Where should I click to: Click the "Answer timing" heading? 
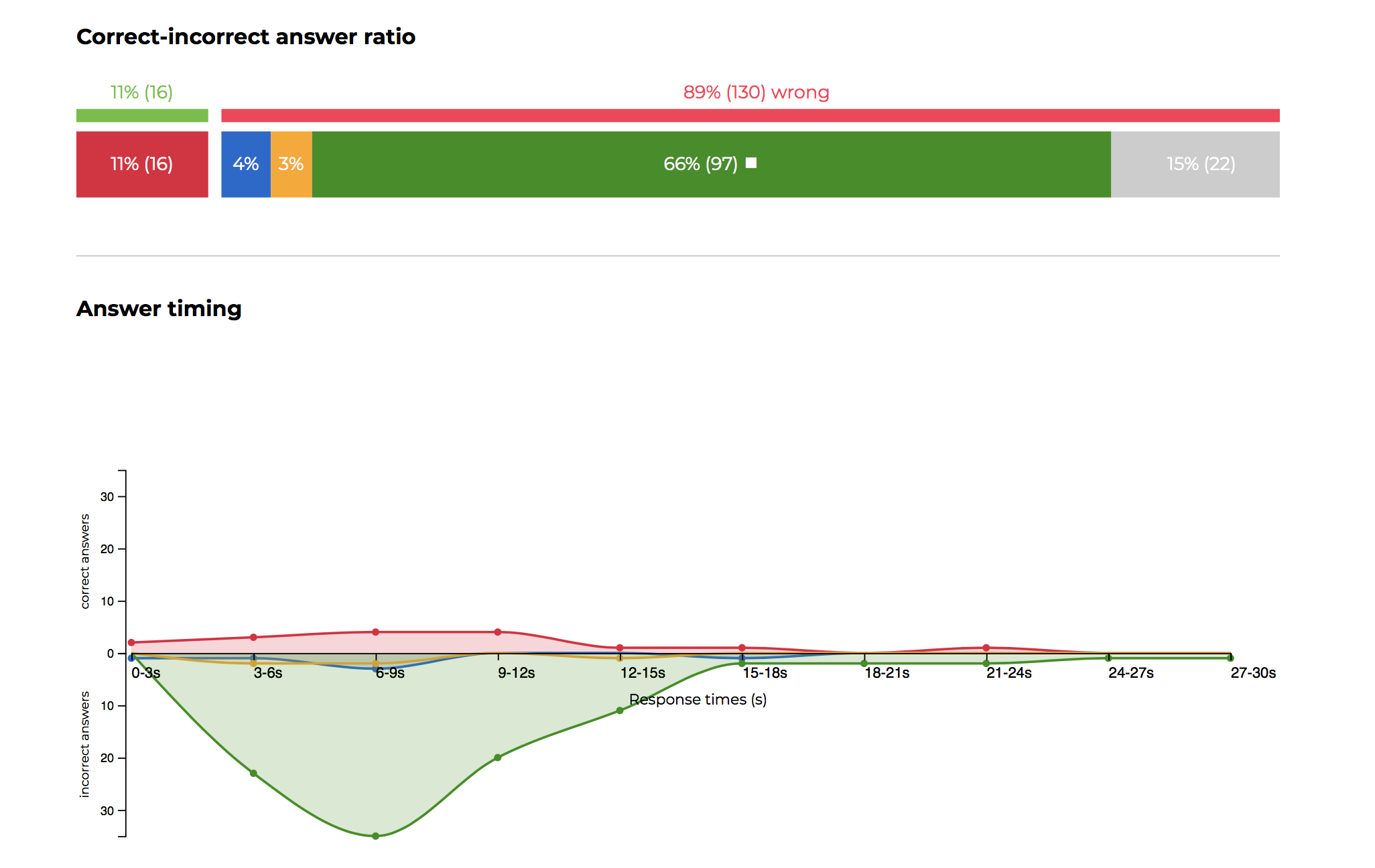(159, 309)
